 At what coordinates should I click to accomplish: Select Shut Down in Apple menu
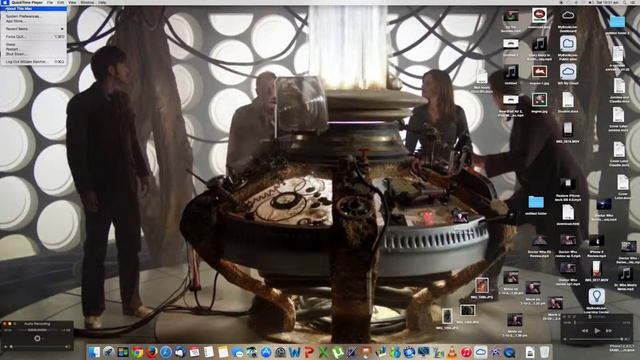33,53
